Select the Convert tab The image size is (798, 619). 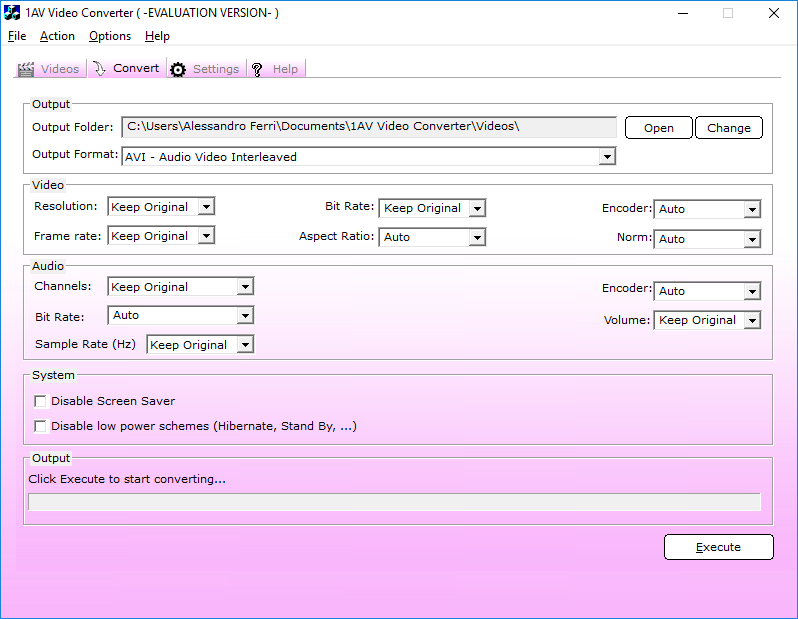[x=127, y=68]
